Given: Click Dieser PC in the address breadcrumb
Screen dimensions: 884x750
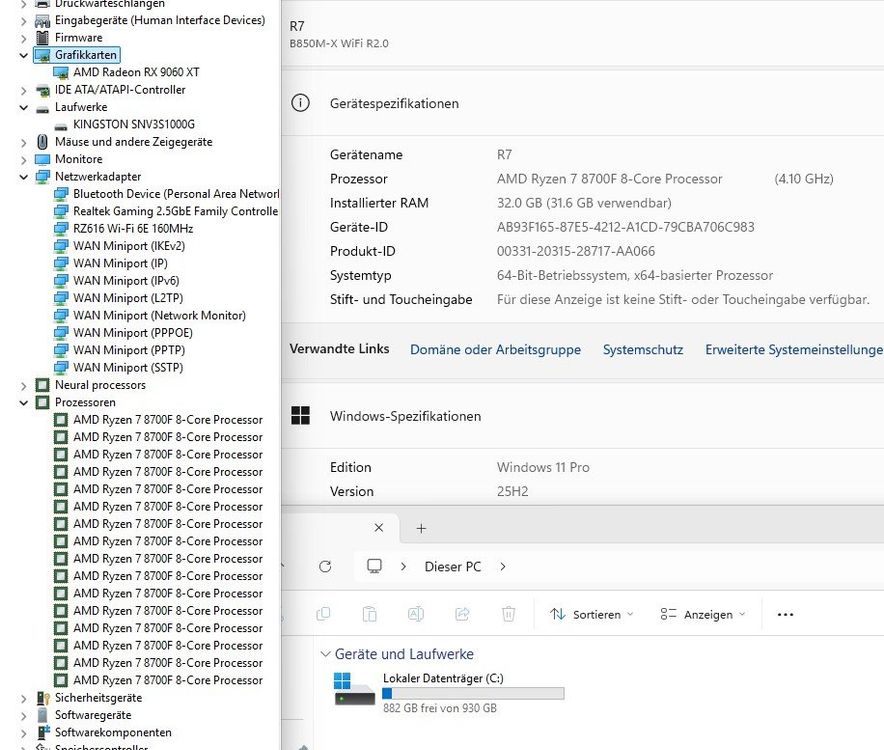Looking at the screenshot, I should (x=452, y=566).
